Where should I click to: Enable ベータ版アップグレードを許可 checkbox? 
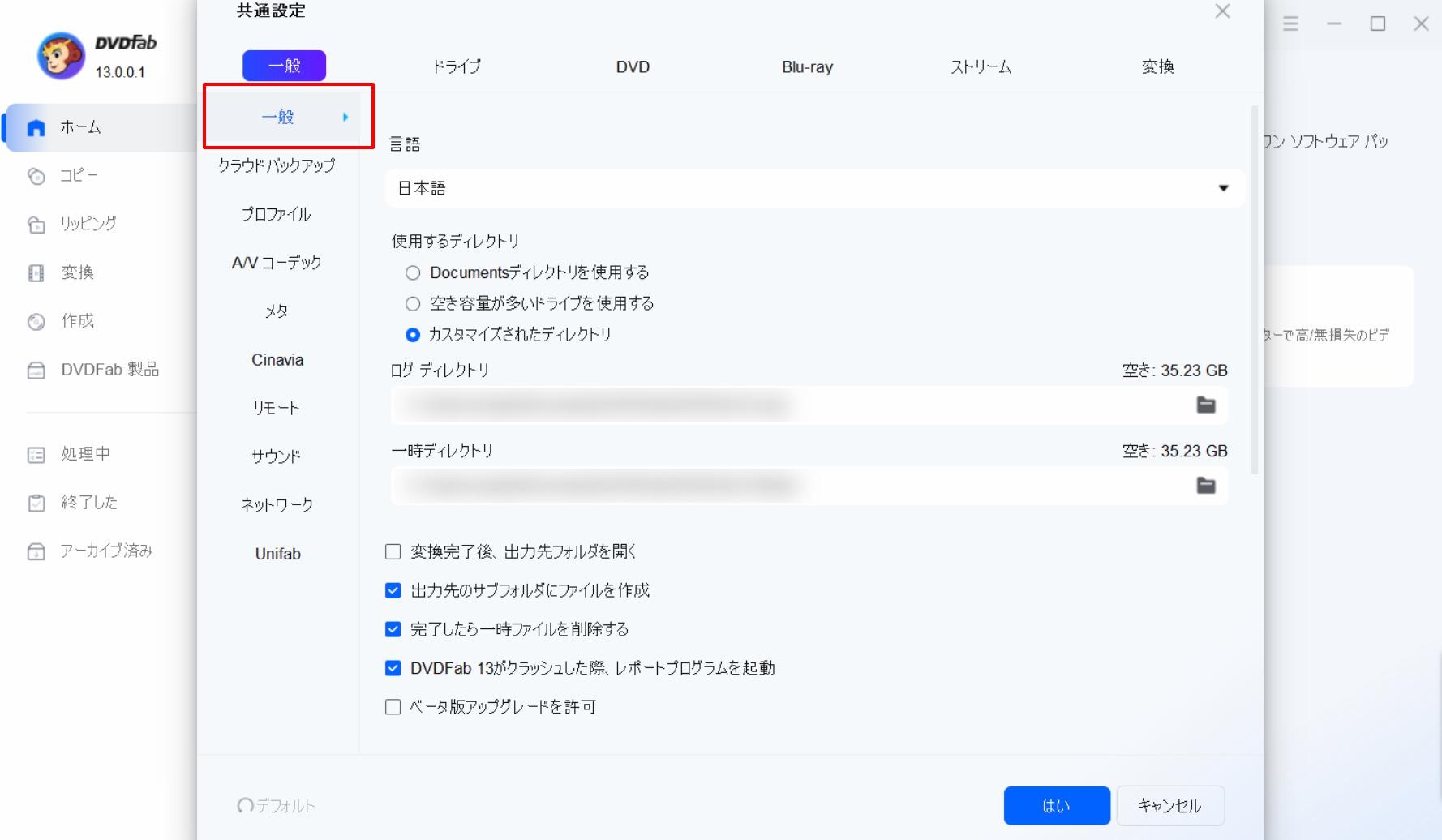point(393,707)
